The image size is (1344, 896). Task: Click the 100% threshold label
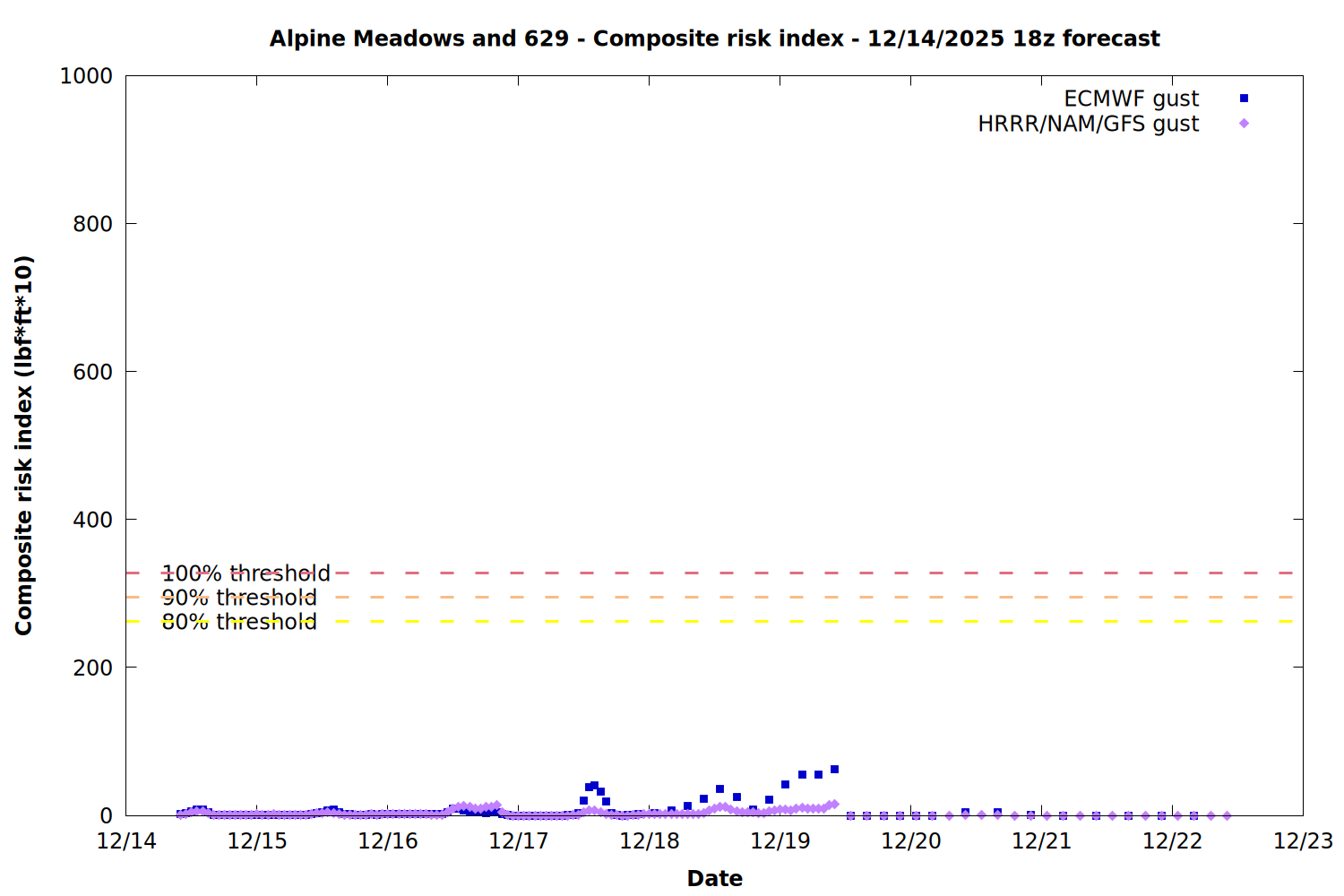click(x=246, y=573)
